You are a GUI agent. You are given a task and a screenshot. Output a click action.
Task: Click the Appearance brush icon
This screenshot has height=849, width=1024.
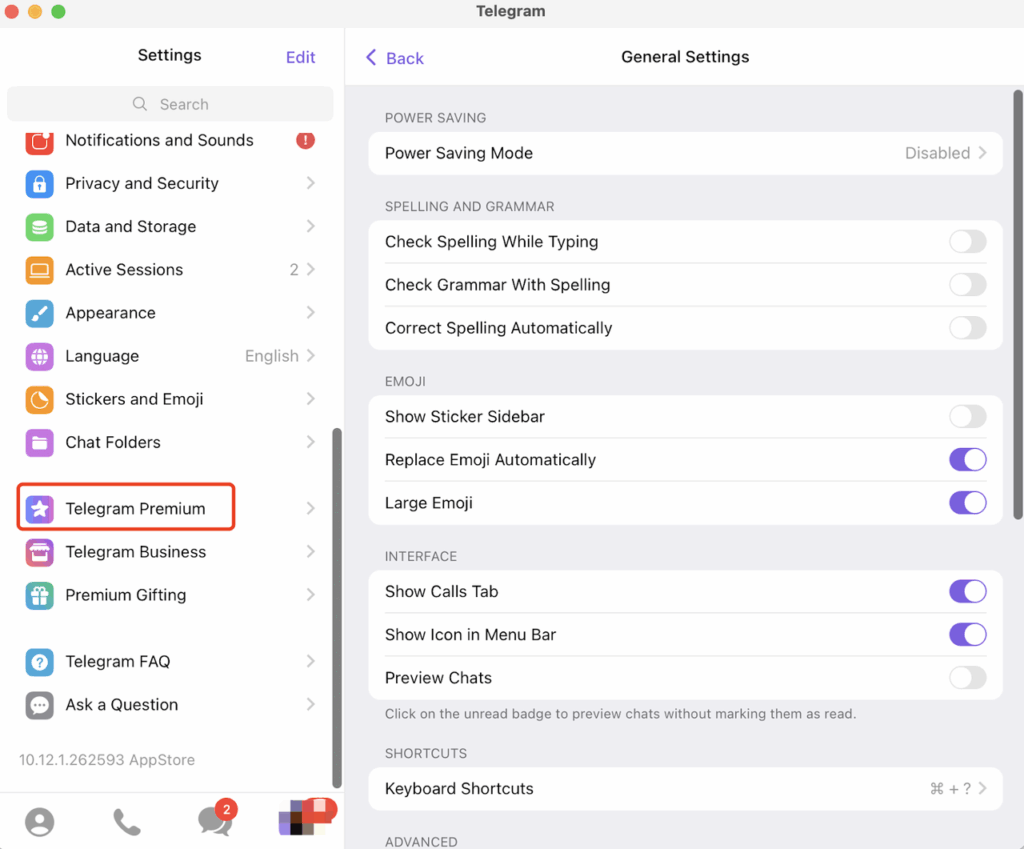39,313
